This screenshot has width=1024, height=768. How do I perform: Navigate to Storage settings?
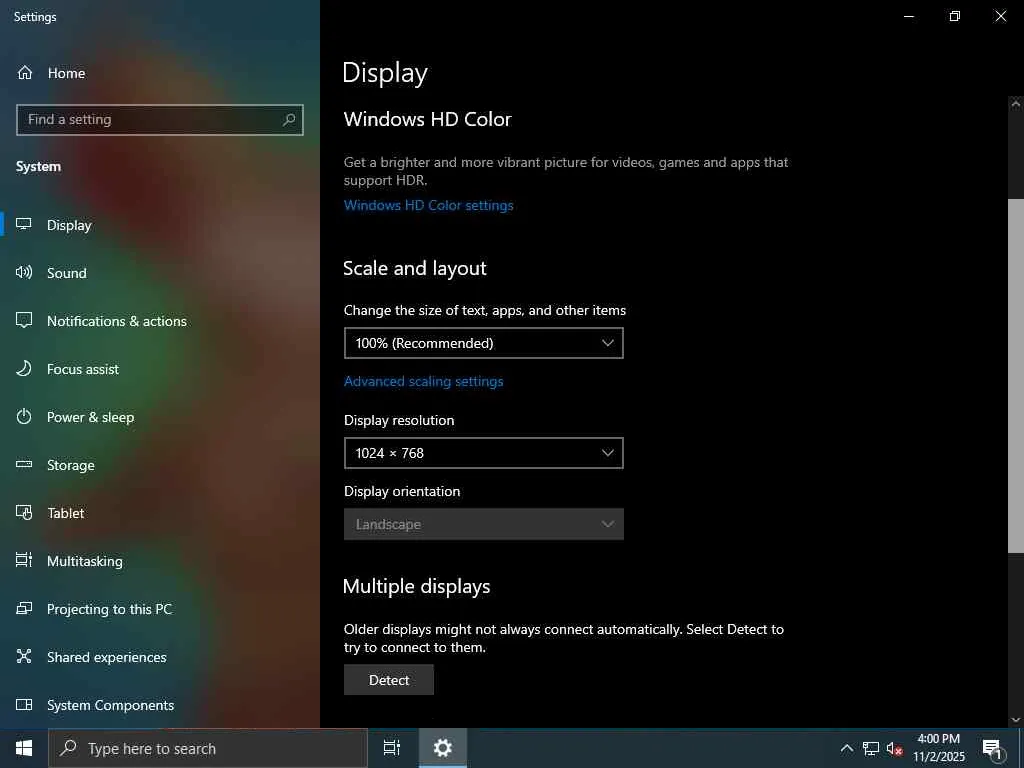[x=160, y=465]
